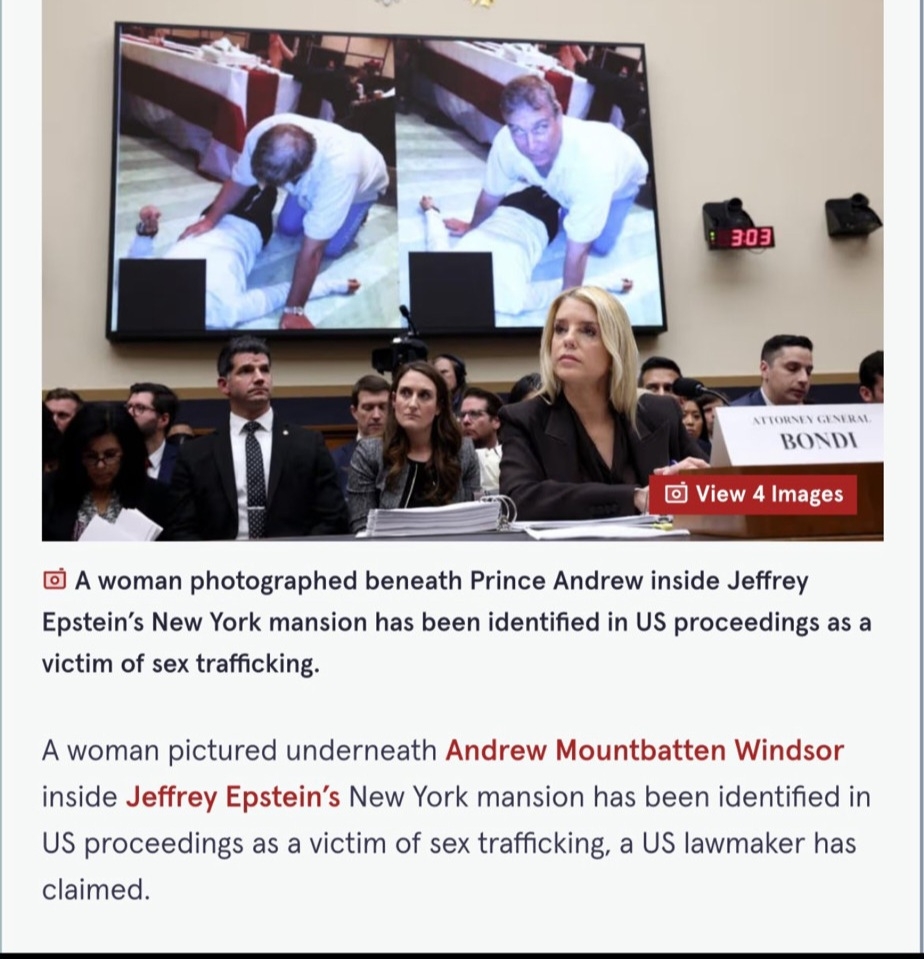The image size is (924, 959).
Task: Follow the Jeffrey Epstein's link
Action: [232, 797]
